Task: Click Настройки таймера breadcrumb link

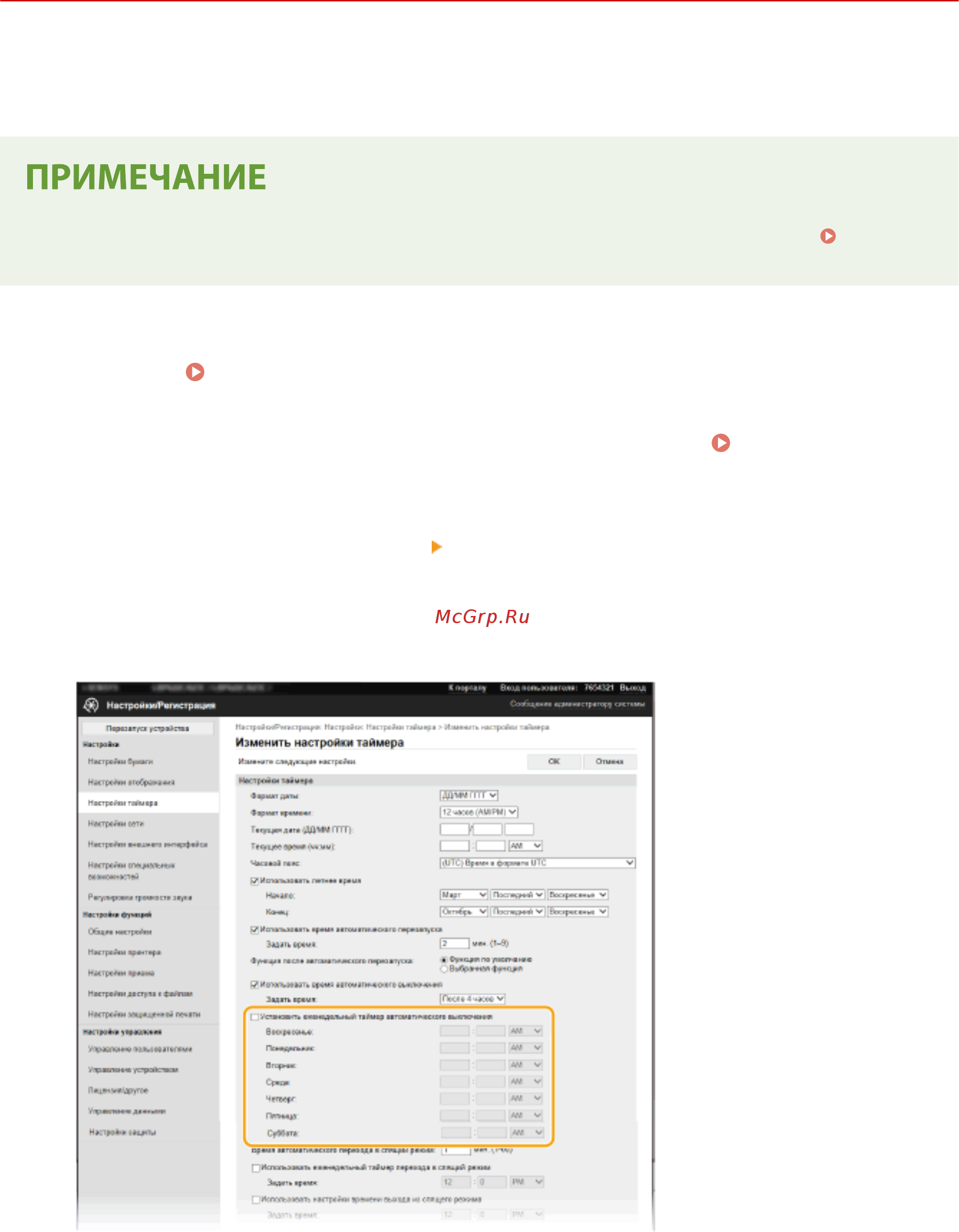Action: (x=401, y=727)
